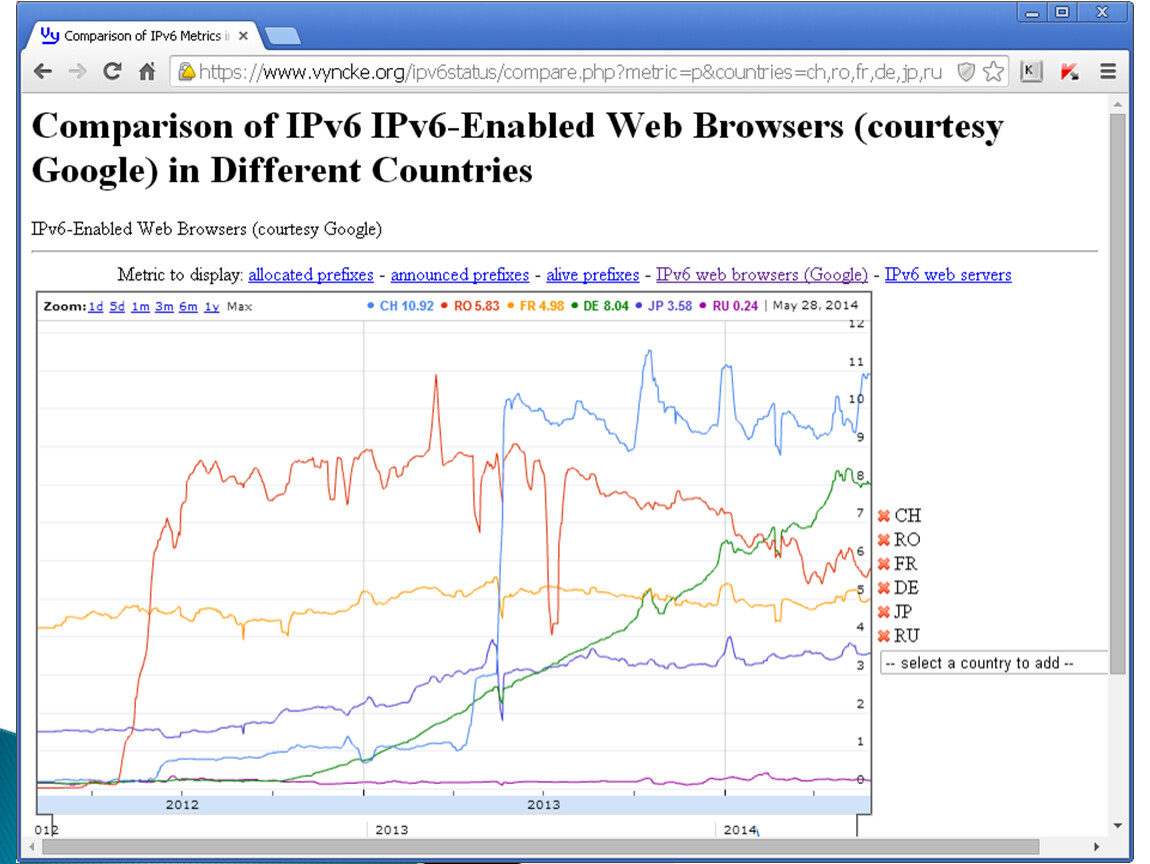This screenshot has height=864, width=1150.
Task: Set chart zoom to 1y
Action: [x=211, y=306]
